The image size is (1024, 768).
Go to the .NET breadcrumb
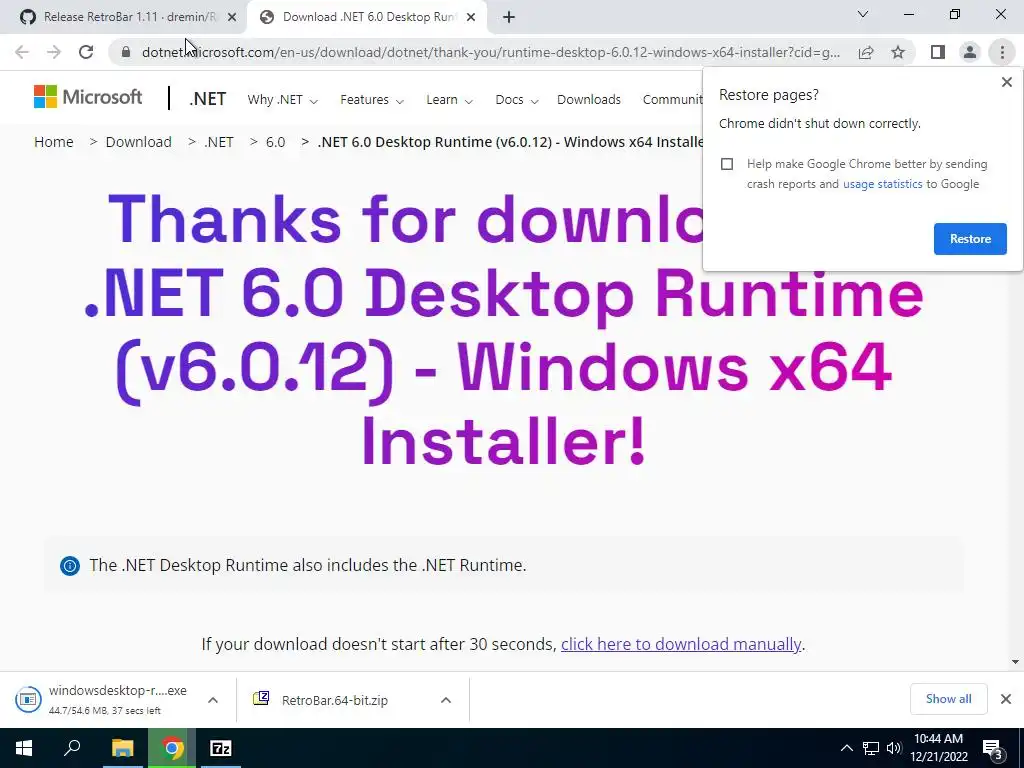point(219,142)
